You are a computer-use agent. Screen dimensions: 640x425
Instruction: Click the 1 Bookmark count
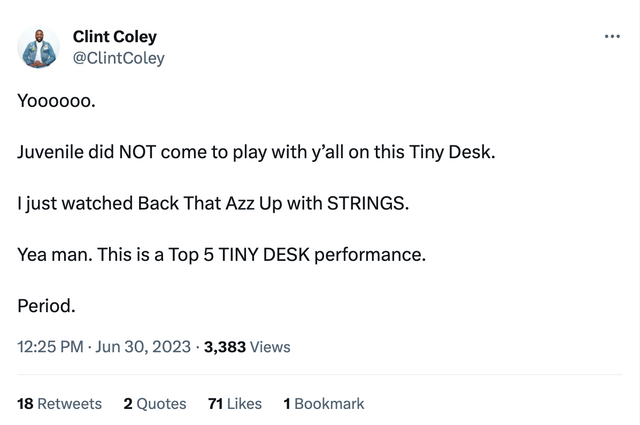click(x=324, y=404)
